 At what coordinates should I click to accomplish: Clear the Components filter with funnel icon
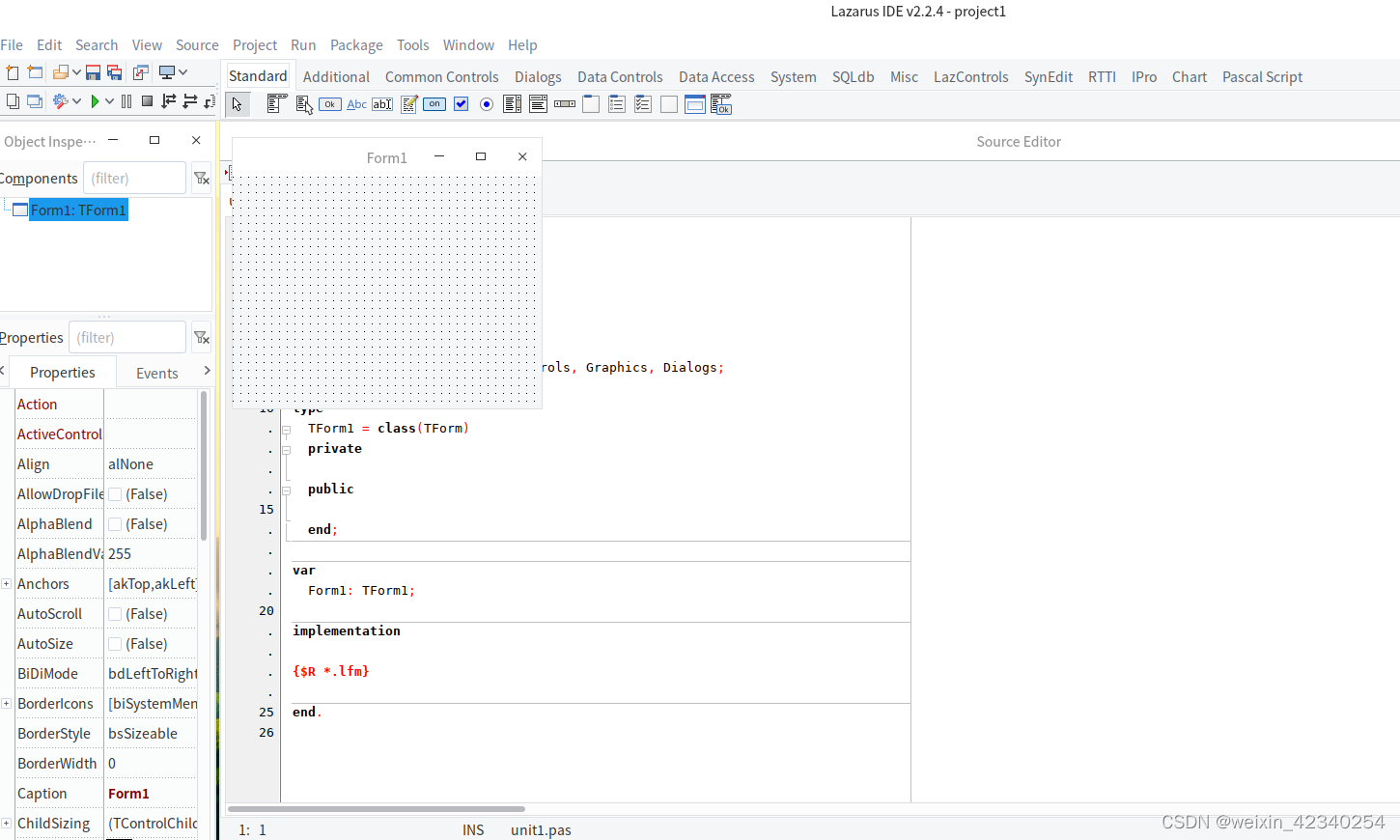[x=202, y=178]
